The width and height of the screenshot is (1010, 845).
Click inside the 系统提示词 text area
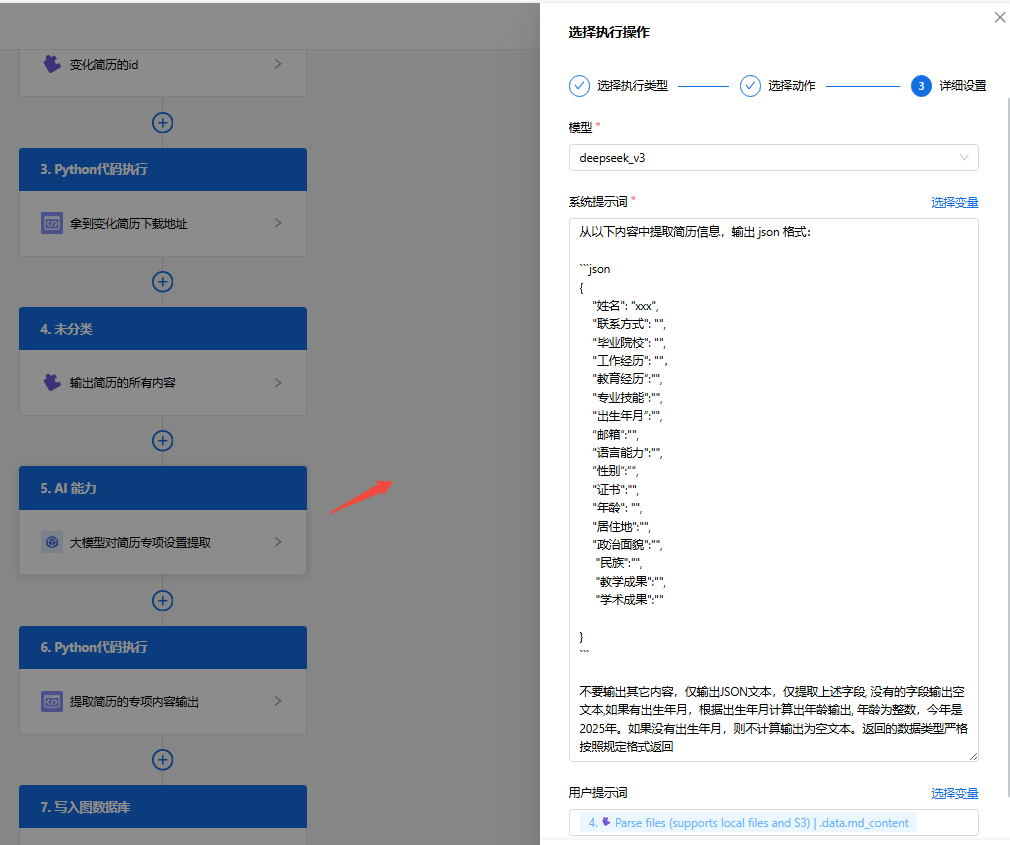click(774, 490)
